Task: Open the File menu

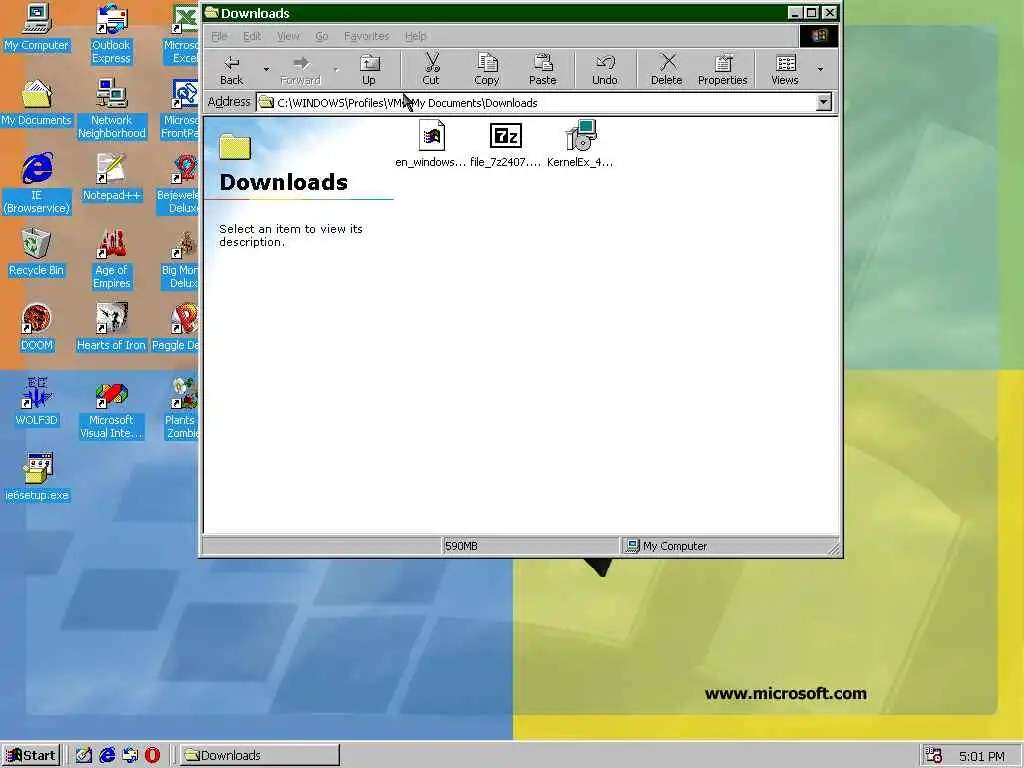Action: 219,36
